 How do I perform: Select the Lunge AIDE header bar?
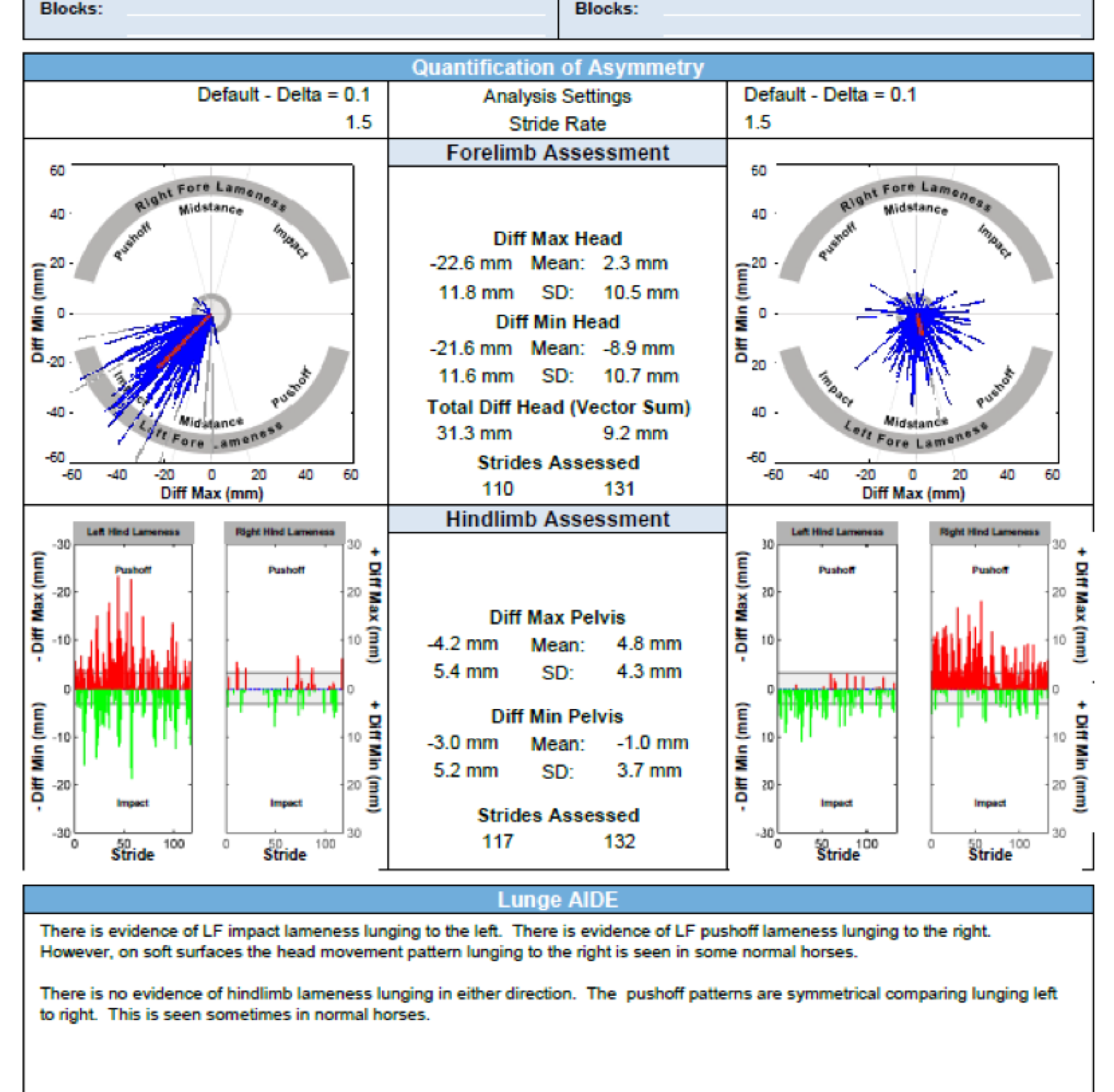point(557,900)
